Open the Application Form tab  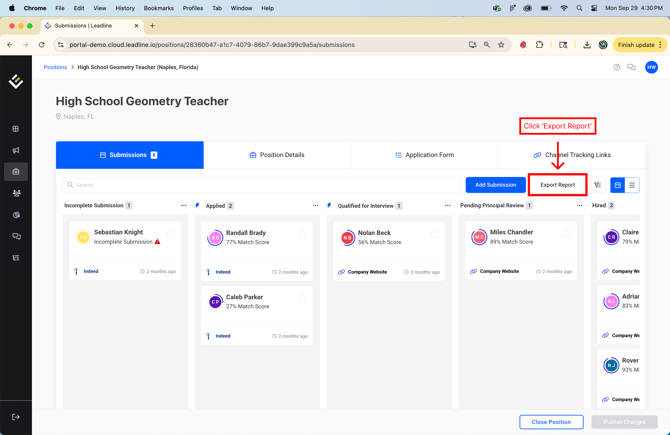click(424, 155)
